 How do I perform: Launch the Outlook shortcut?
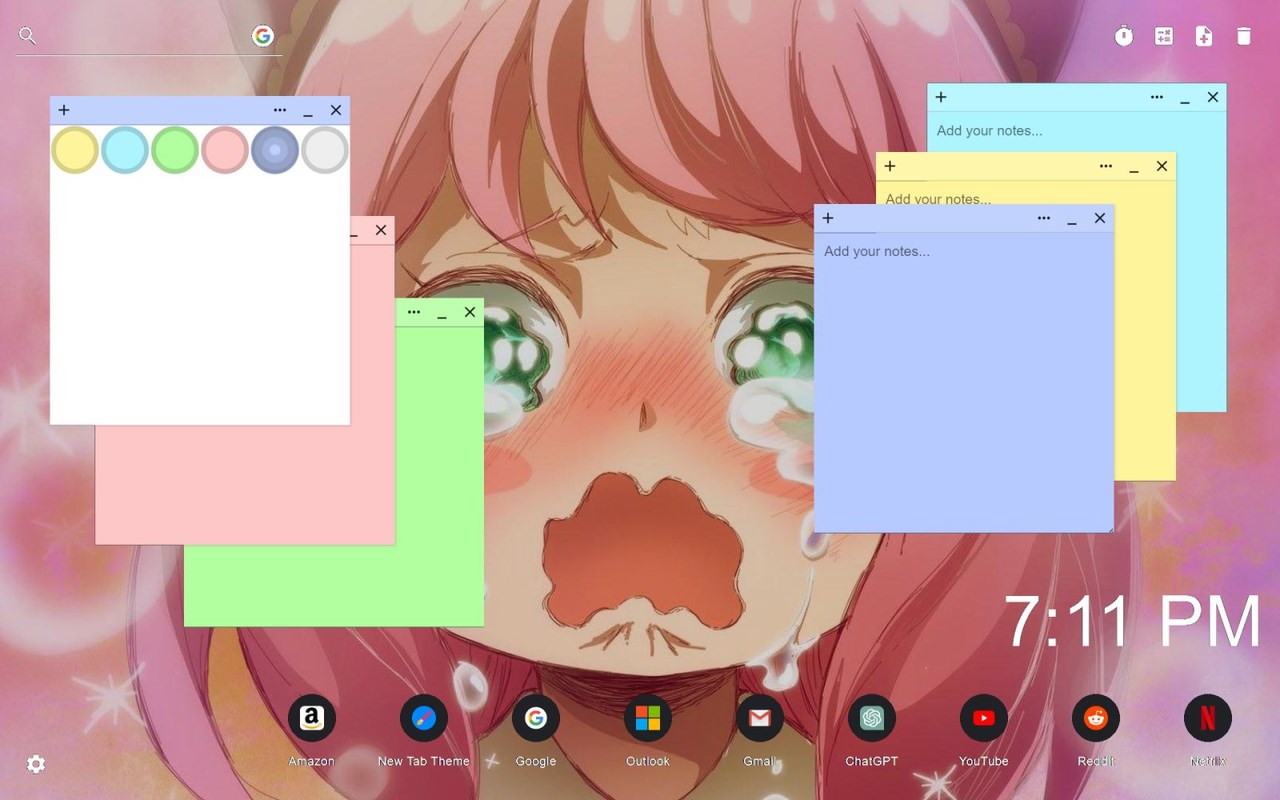[x=648, y=718]
